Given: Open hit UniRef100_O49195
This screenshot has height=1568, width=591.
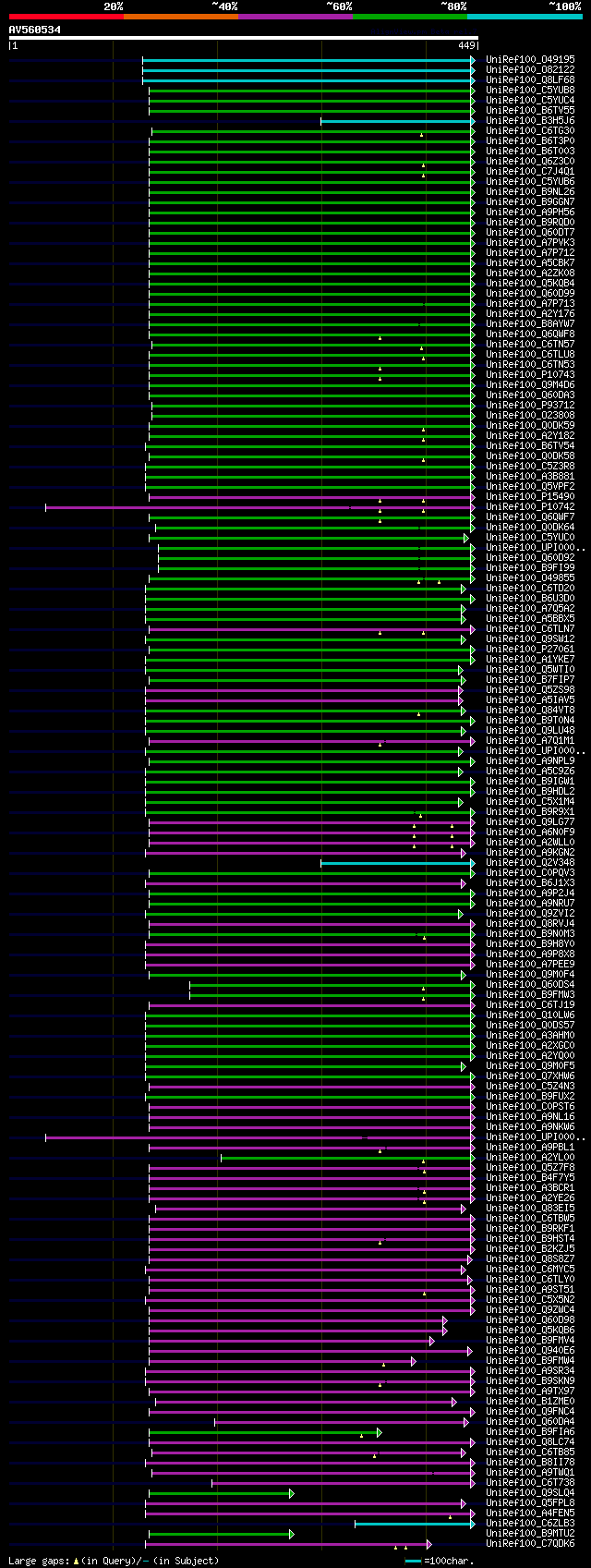Looking at the screenshot, I should click(530, 59).
